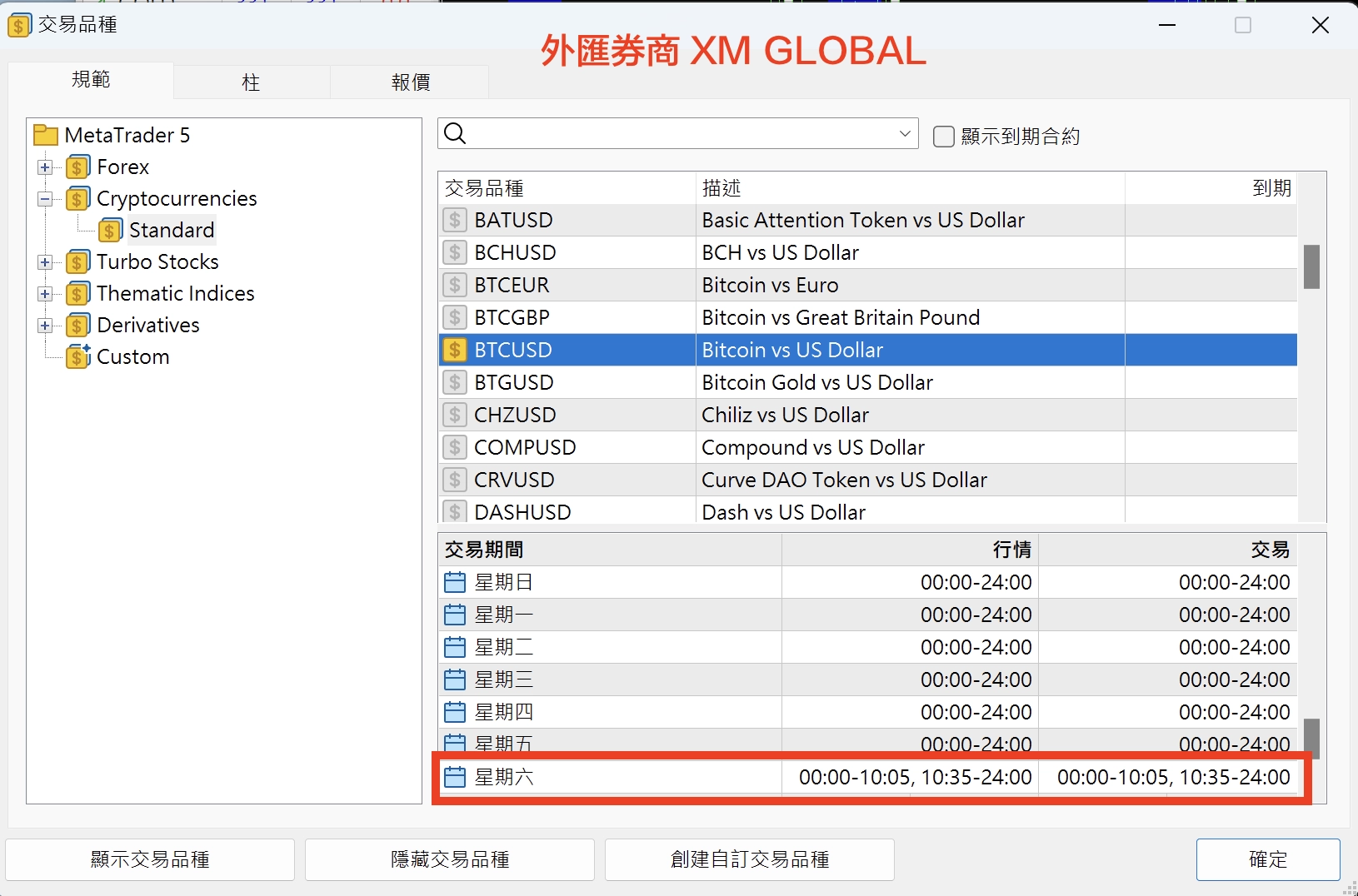Select the Custom tree item
This screenshot has height=896, width=1358.
tap(133, 357)
